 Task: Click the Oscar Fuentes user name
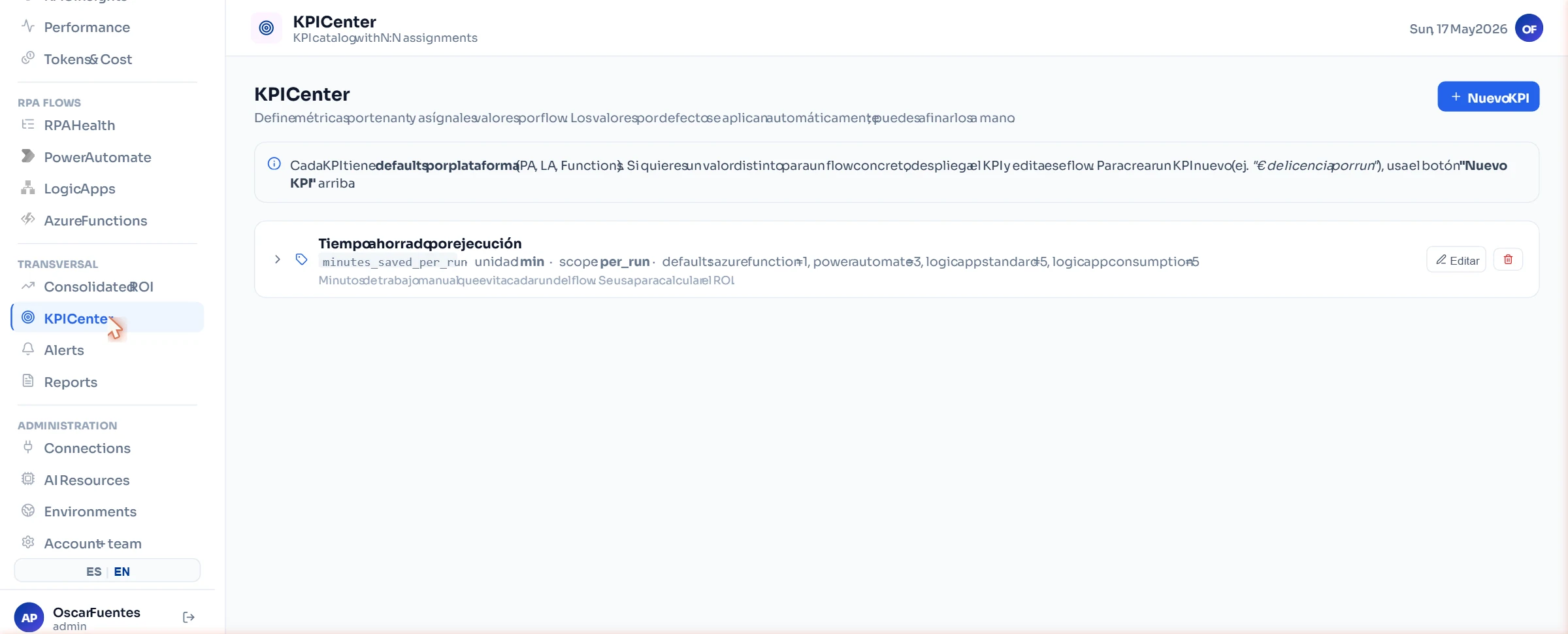[x=97, y=612]
